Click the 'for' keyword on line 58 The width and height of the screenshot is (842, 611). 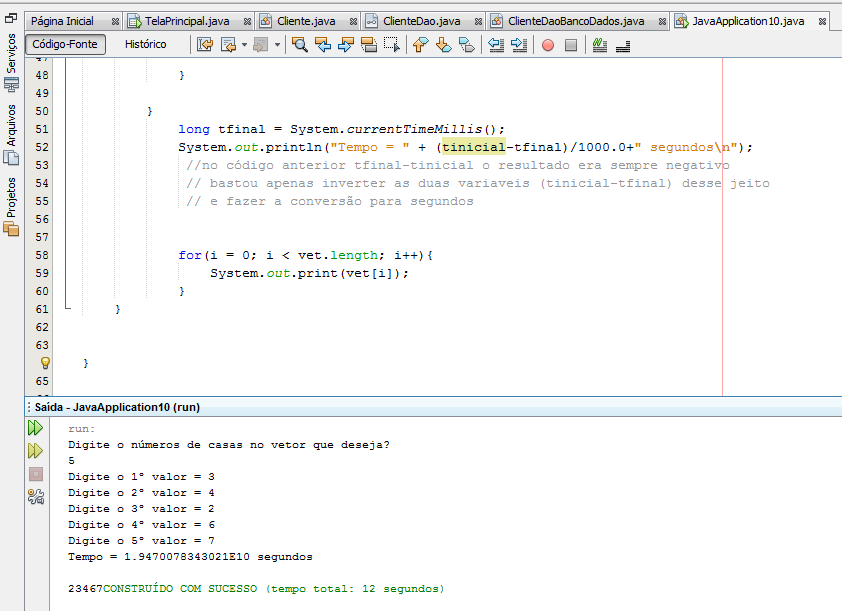190,255
